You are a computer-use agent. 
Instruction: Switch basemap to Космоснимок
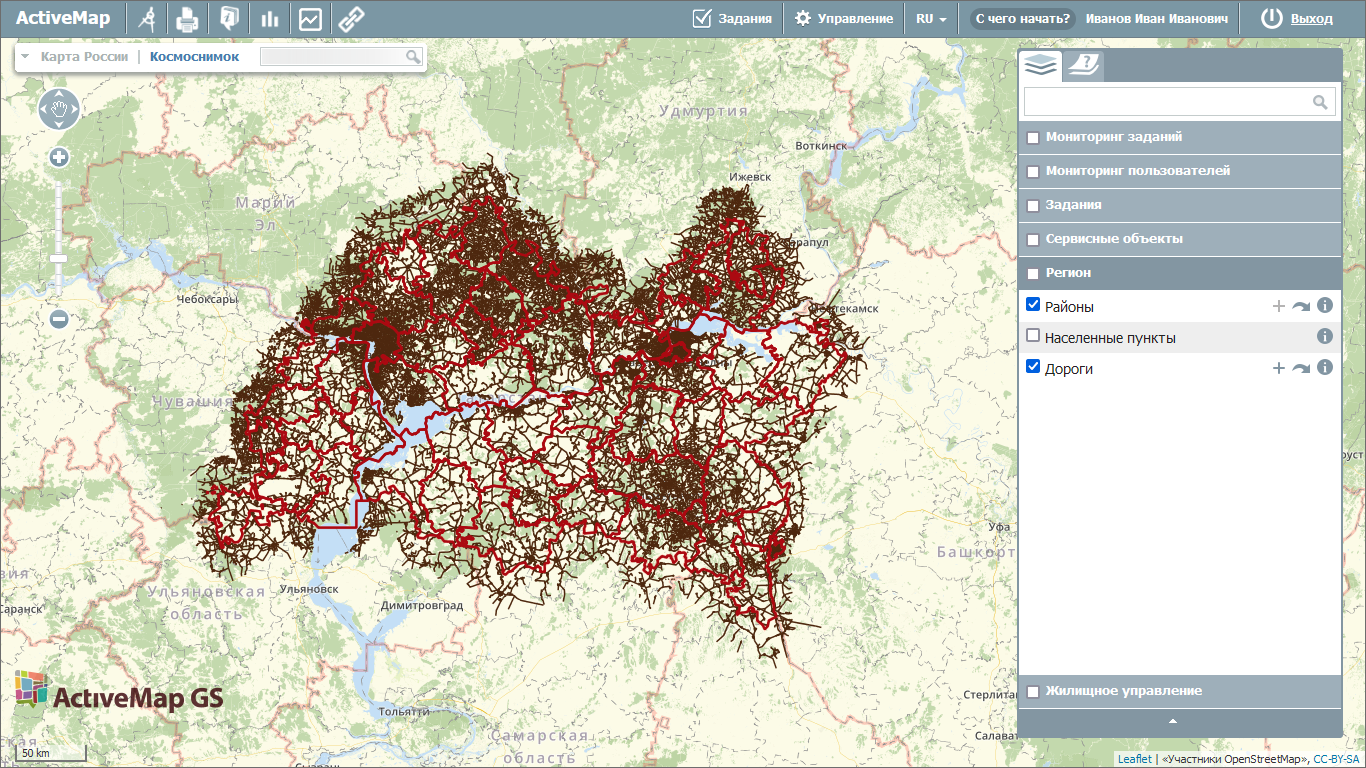(194, 57)
